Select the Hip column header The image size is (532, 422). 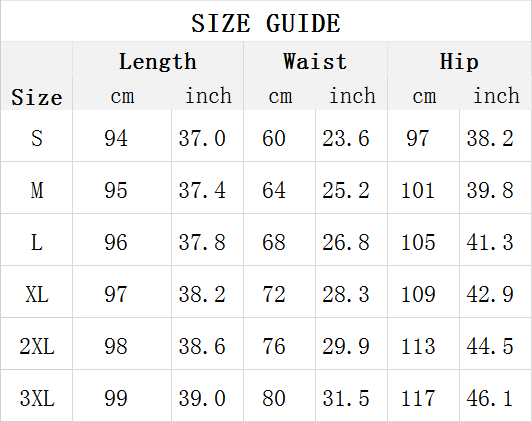tap(459, 61)
